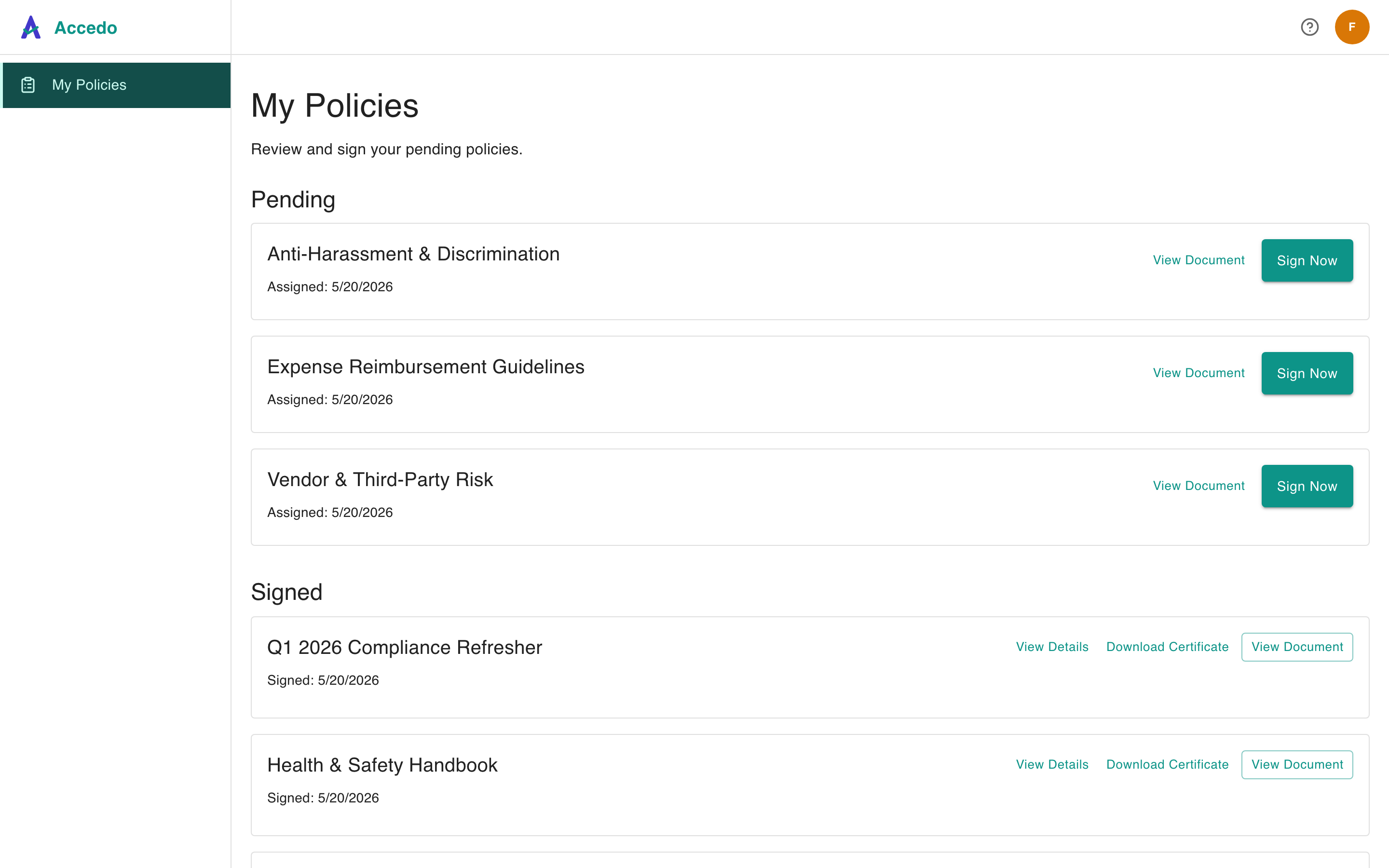Select My Policies in the sidebar
The height and width of the screenshot is (868, 1389).
point(117,85)
